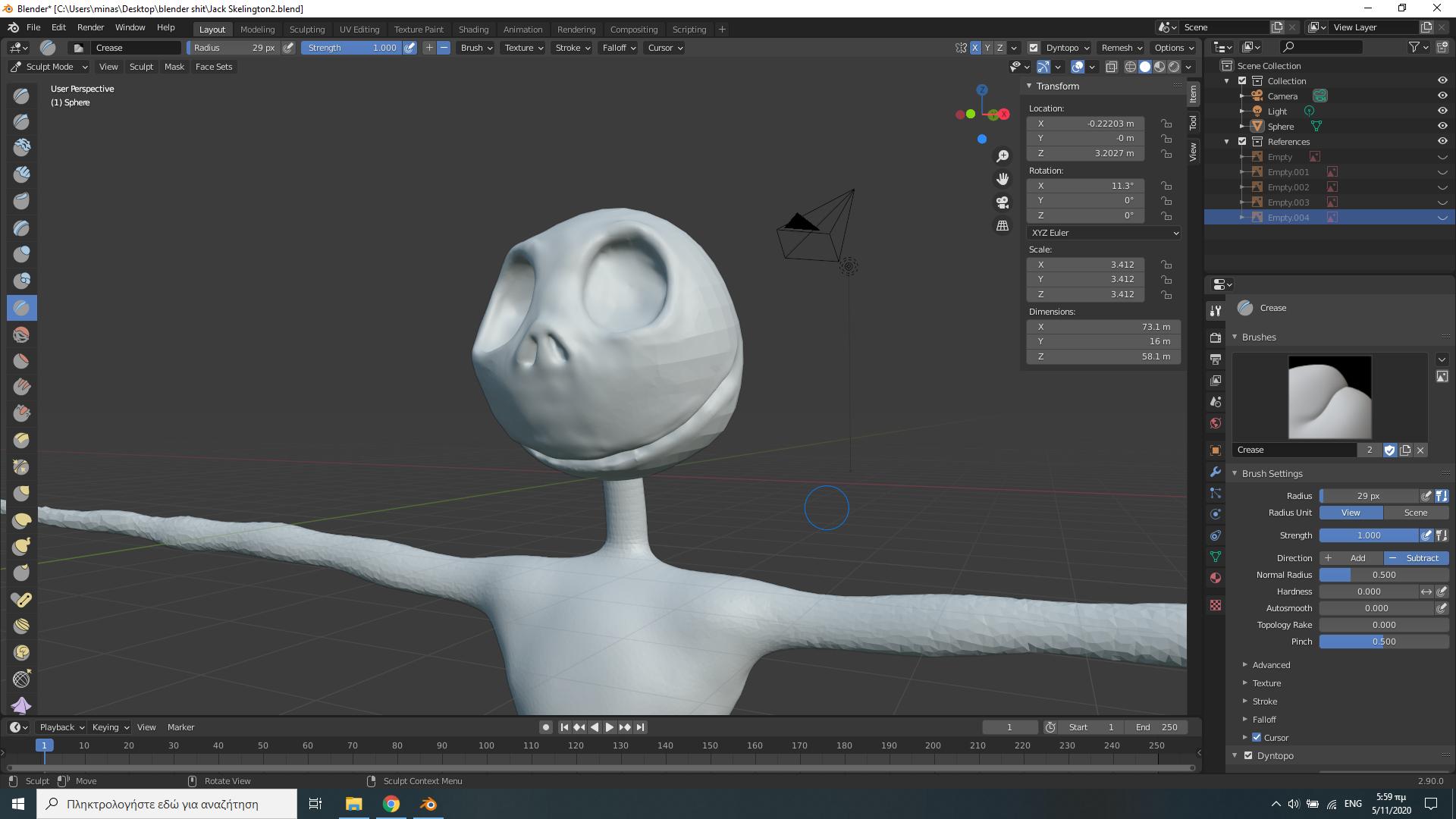Switch to the Sculpting workspace tab
This screenshot has width=1456, height=819.
[307, 29]
